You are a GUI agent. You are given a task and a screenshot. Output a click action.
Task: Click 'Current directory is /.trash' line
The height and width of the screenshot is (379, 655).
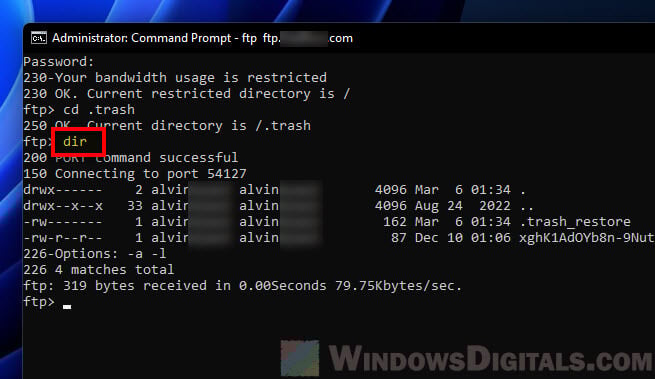coord(167,126)
